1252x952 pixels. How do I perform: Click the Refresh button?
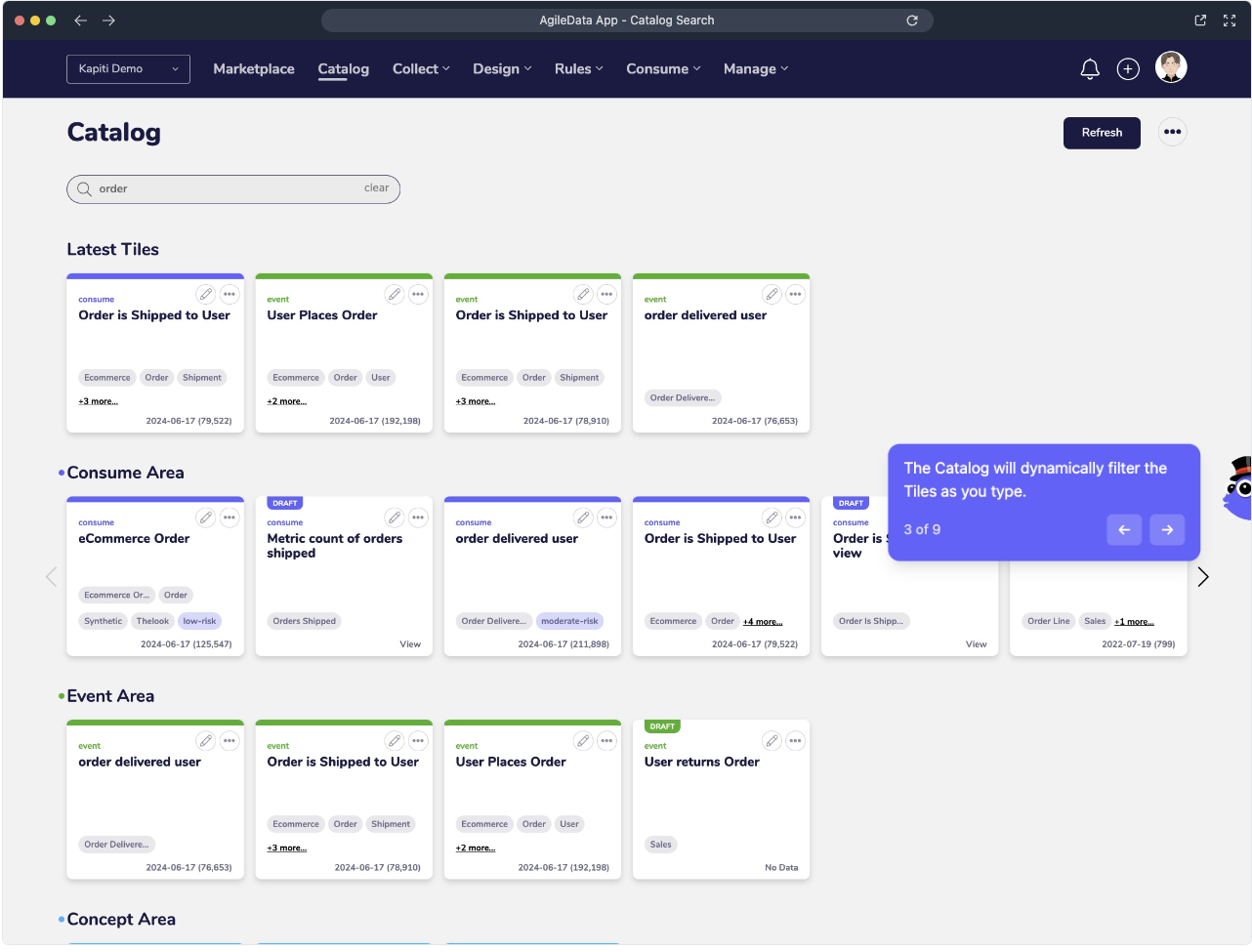tap(1102, 132)
